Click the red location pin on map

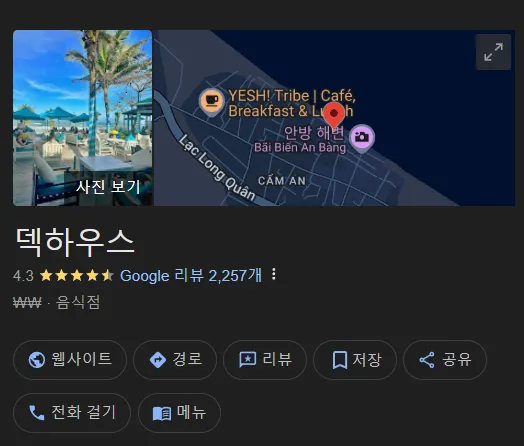[x=334, y=115]
